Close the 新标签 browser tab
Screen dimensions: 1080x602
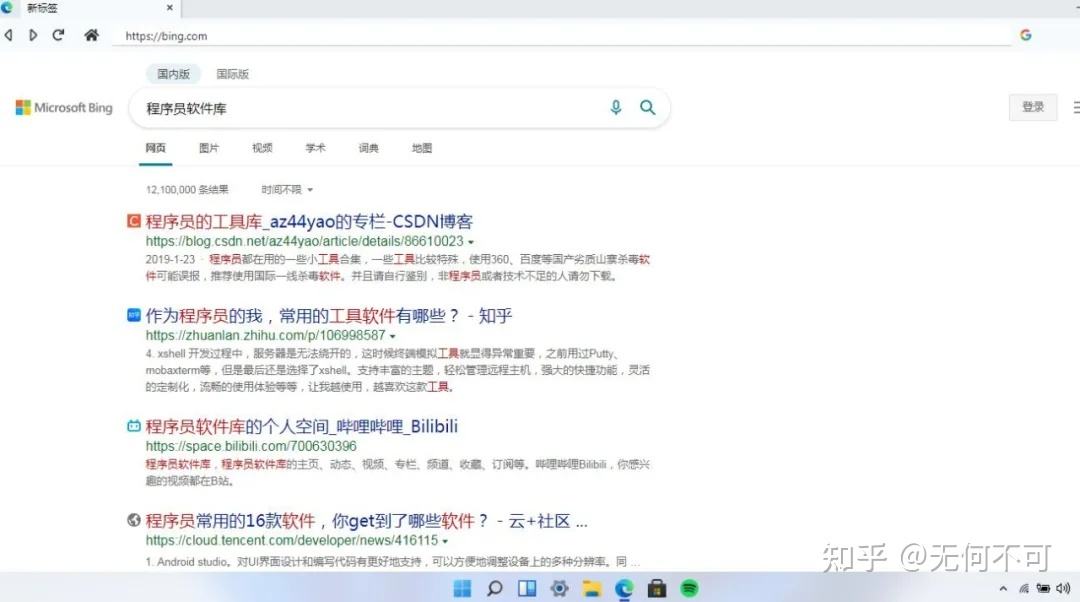point(169,8)
